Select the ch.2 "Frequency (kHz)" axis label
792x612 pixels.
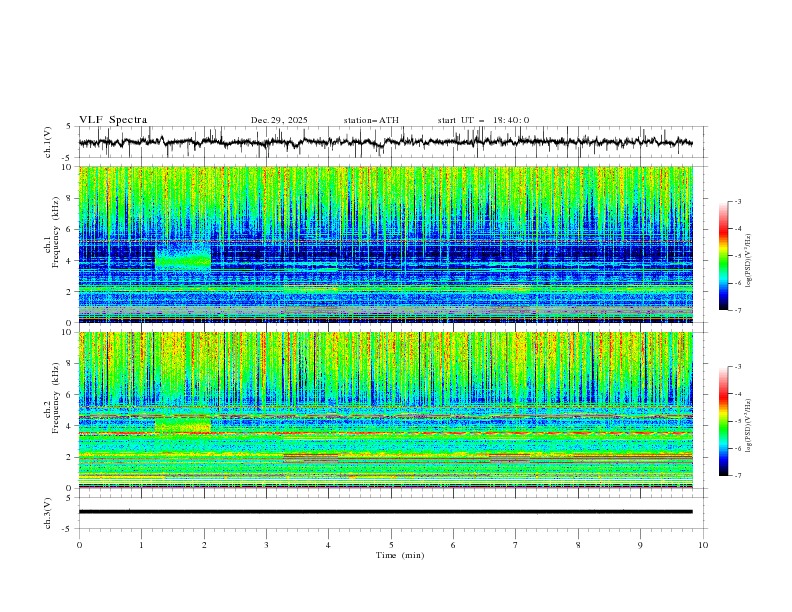[x=56, y=397]
